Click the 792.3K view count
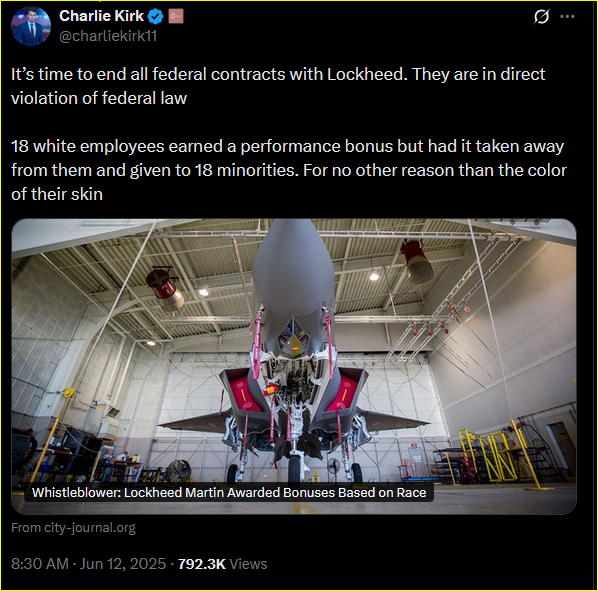Screen dimensions: 598x591 [x=202, y=564]
